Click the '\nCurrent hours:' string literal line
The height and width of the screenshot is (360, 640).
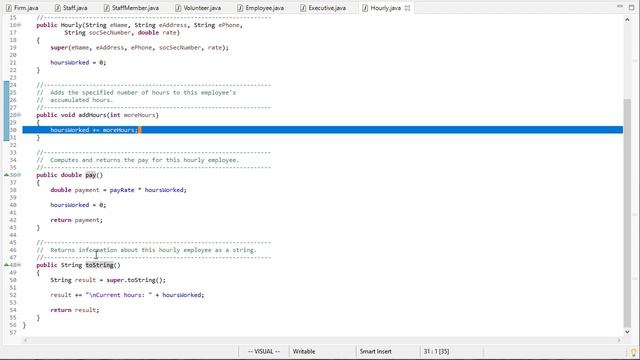127,295
